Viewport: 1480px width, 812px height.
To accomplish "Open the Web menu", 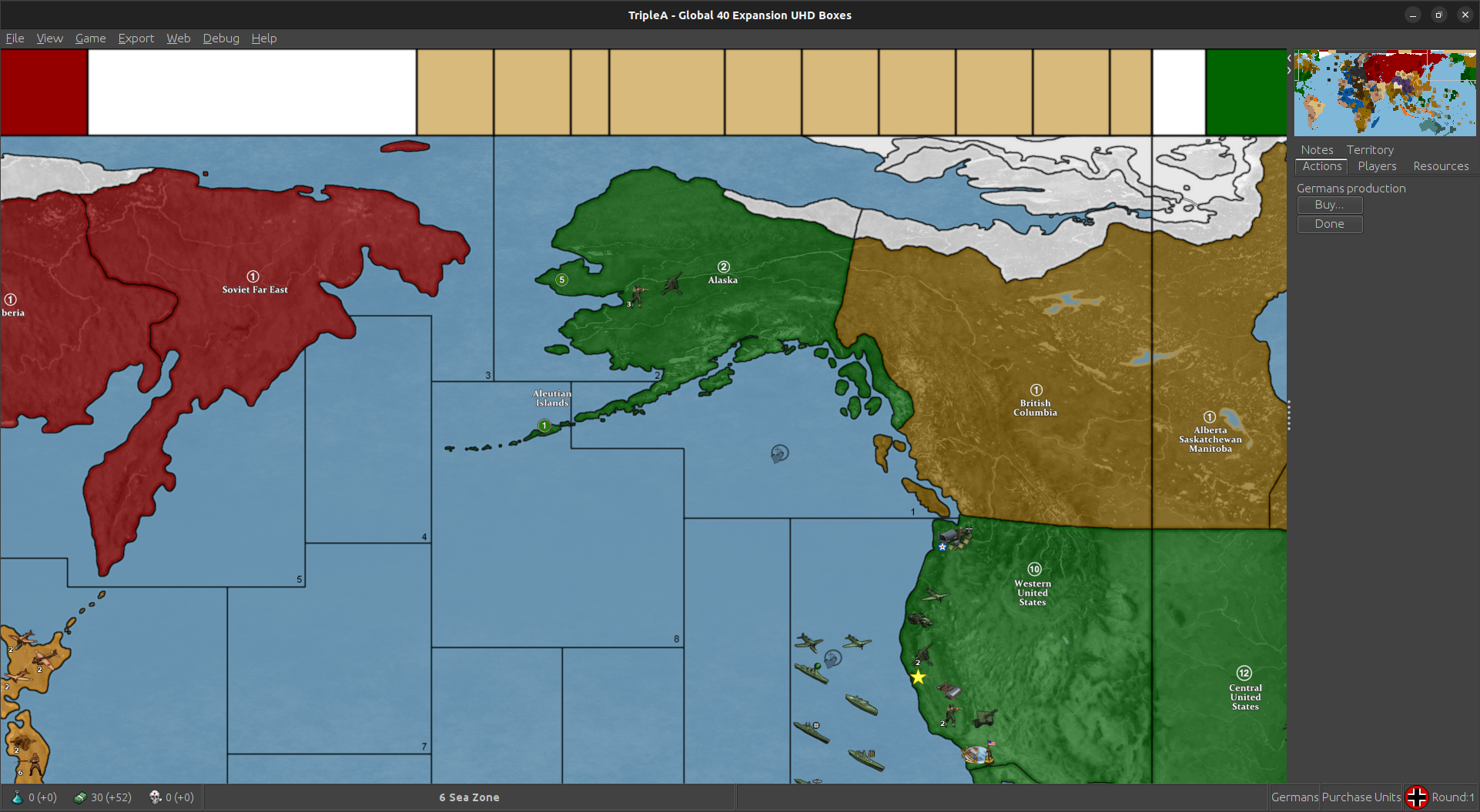I will click(x=178, y=38).
